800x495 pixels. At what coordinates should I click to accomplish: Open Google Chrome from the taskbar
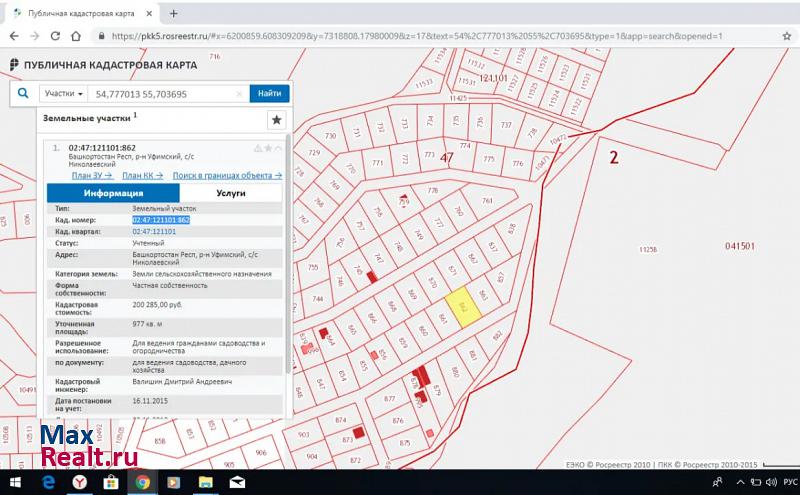click(x=142, y=482)
